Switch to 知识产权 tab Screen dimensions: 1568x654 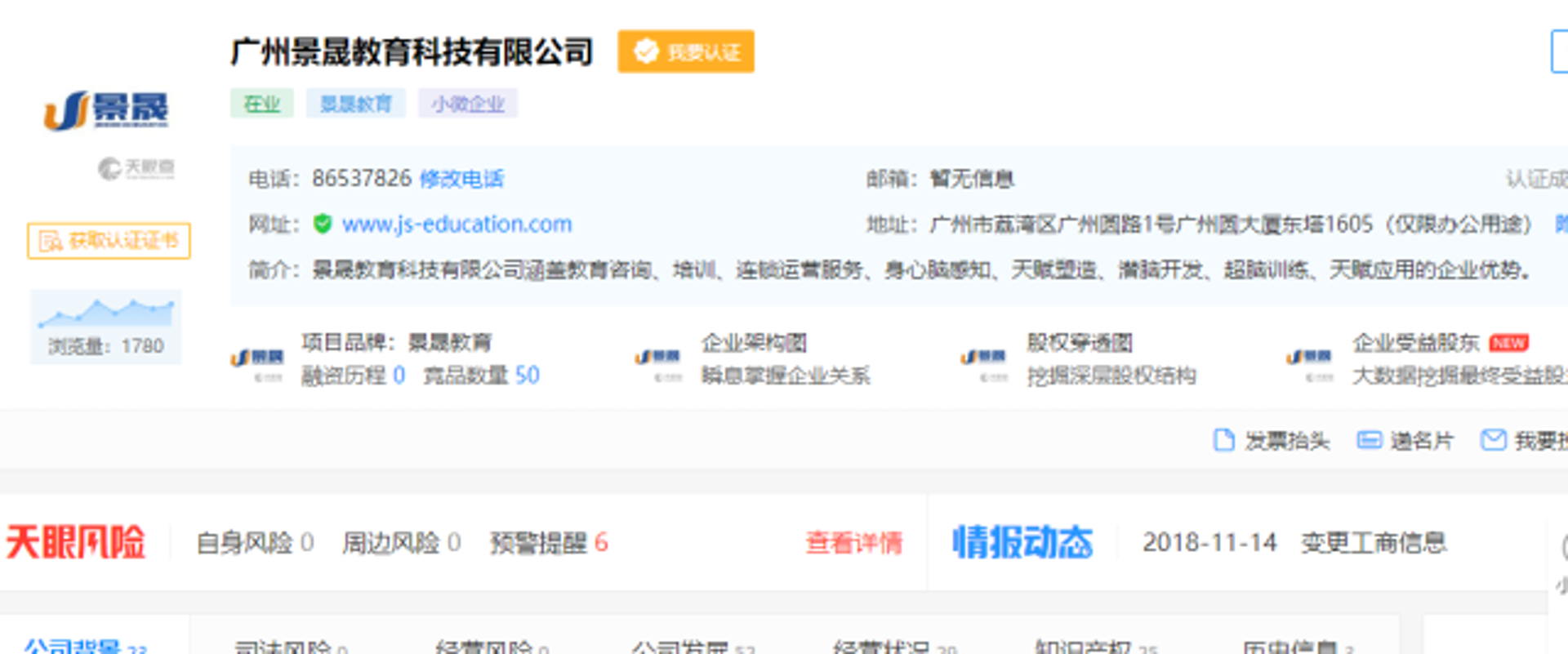pyautogui.click(x=1096, y=647)
